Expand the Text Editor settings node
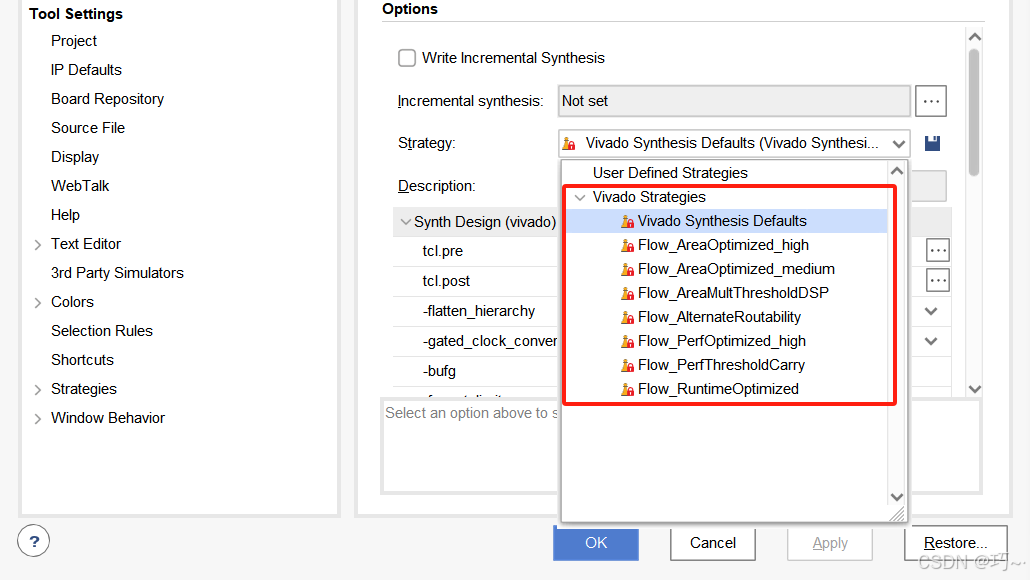Image resolution: width=1030 pixels, height=580 pixels. 37,244
